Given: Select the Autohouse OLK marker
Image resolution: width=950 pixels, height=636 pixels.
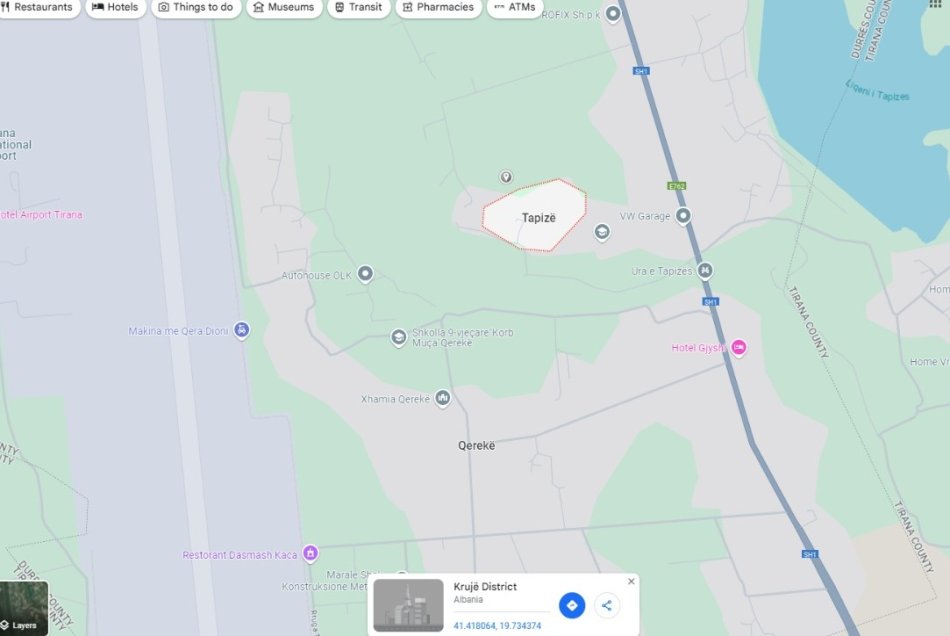Looking at the screenshot, I should (365, 274).
